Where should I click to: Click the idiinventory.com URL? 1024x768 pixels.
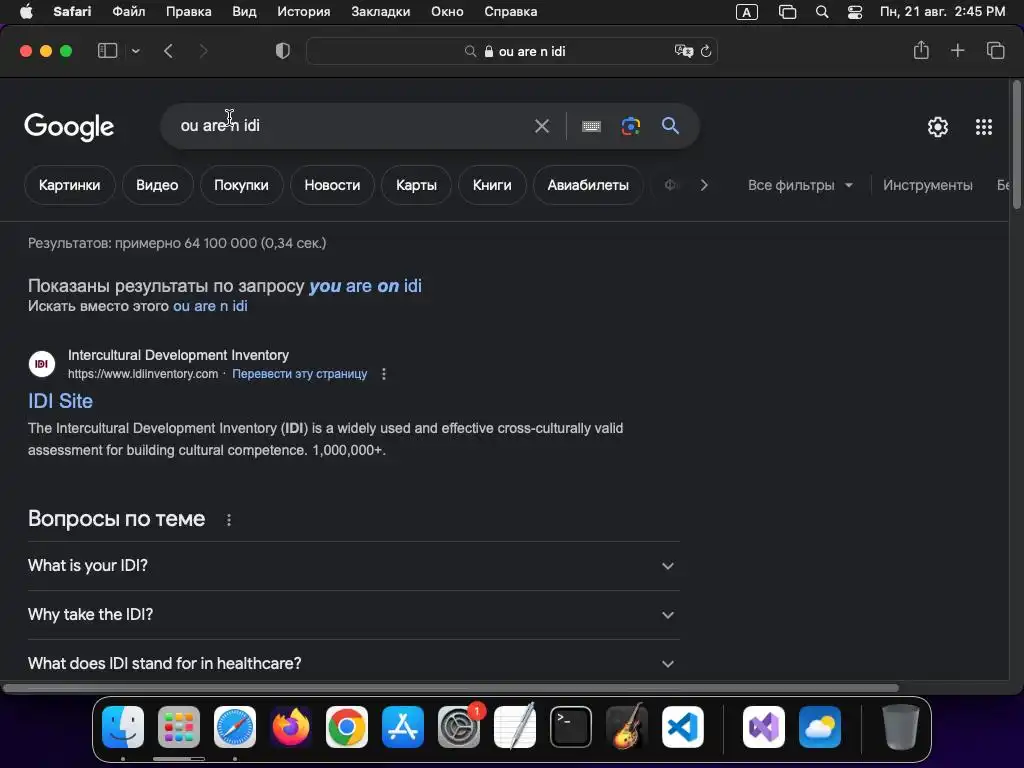[143, 374]
